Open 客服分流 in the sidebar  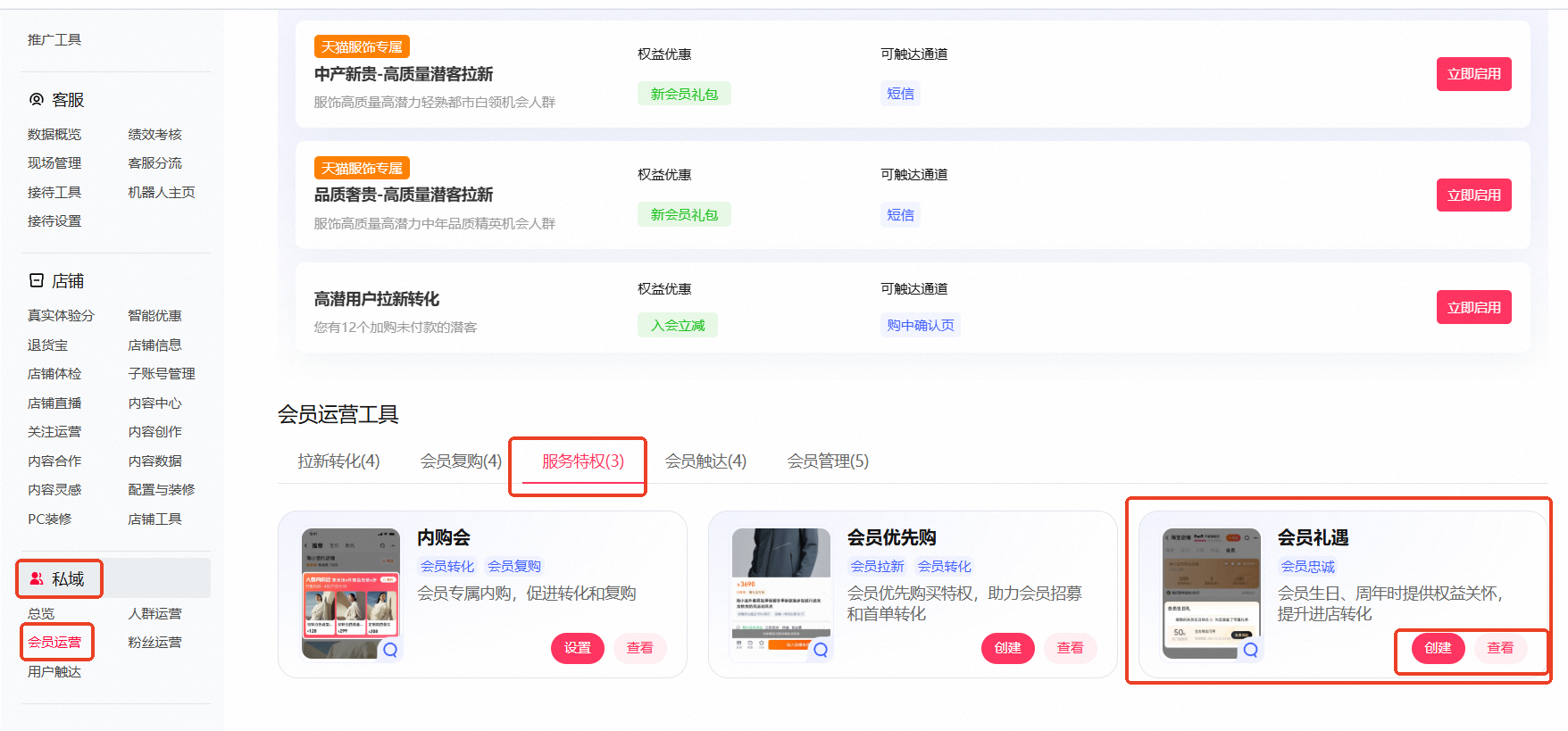click(154, 163)
